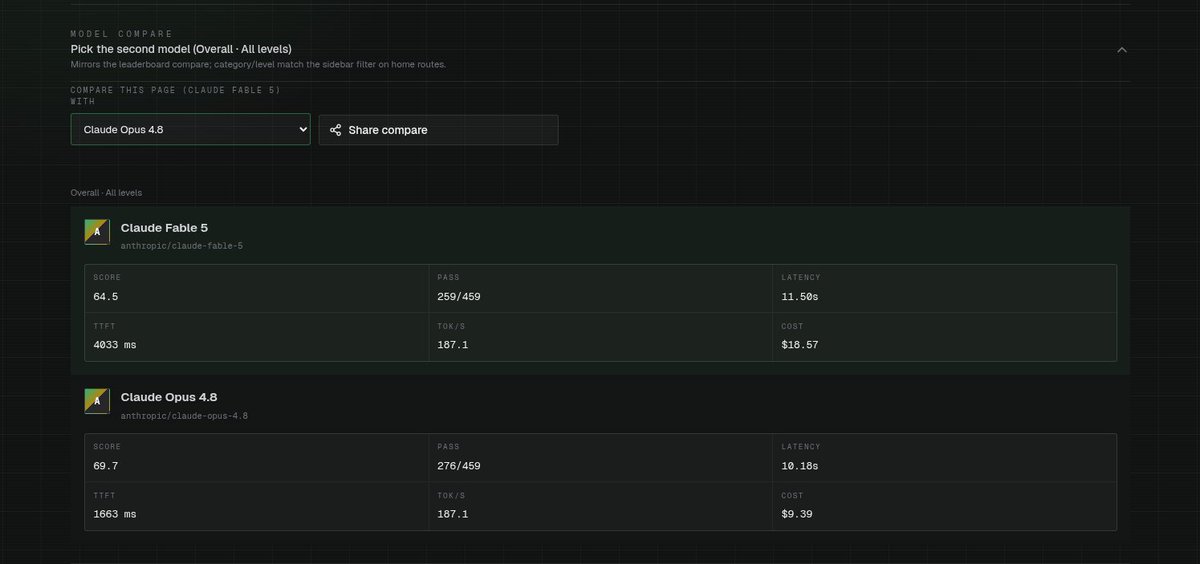Image resolution: width=1200 pixels, height=564 pixels.
Task: Click the $18.57 cost value
Action: click(800, 345)
